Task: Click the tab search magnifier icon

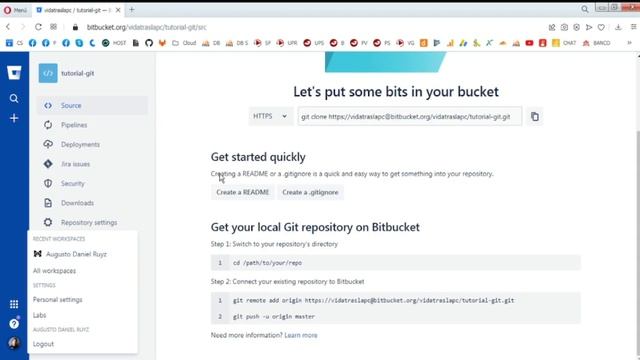Action: pos(585,9)
